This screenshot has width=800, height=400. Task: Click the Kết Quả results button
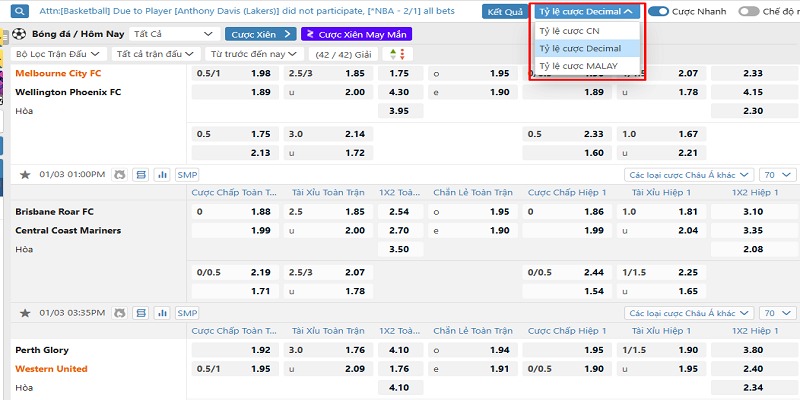tap(505, 12)
